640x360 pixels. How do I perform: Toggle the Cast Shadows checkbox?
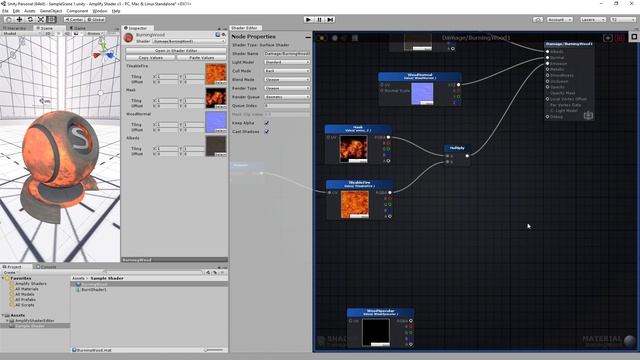(x=267, y=131)
